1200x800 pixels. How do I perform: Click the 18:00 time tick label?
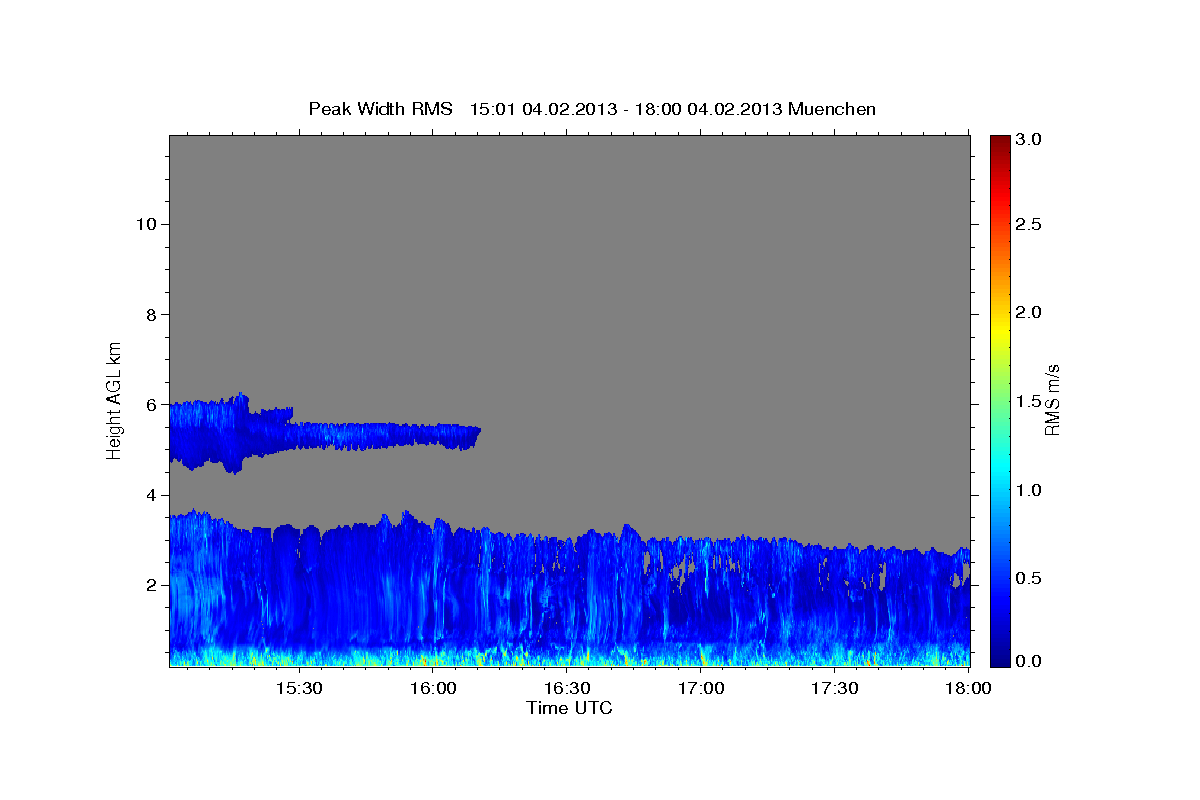(968, 688)
